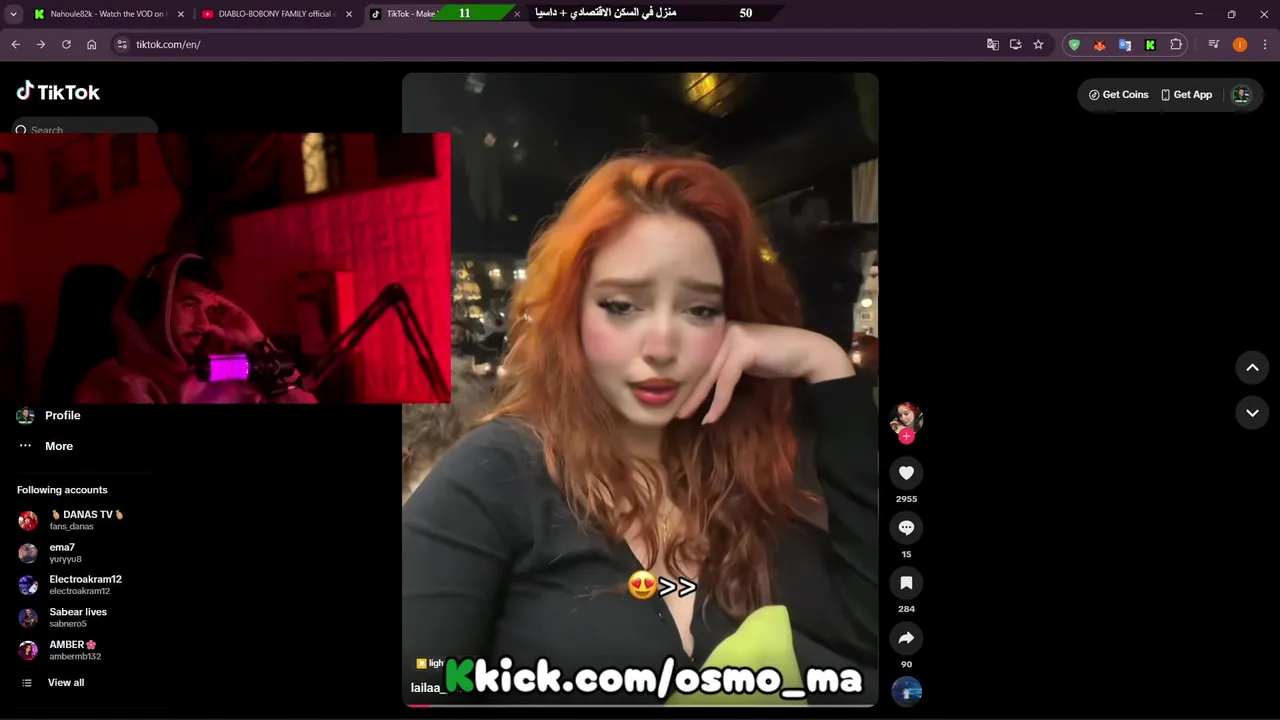Go back with the browser back arrow

point(16,45)
